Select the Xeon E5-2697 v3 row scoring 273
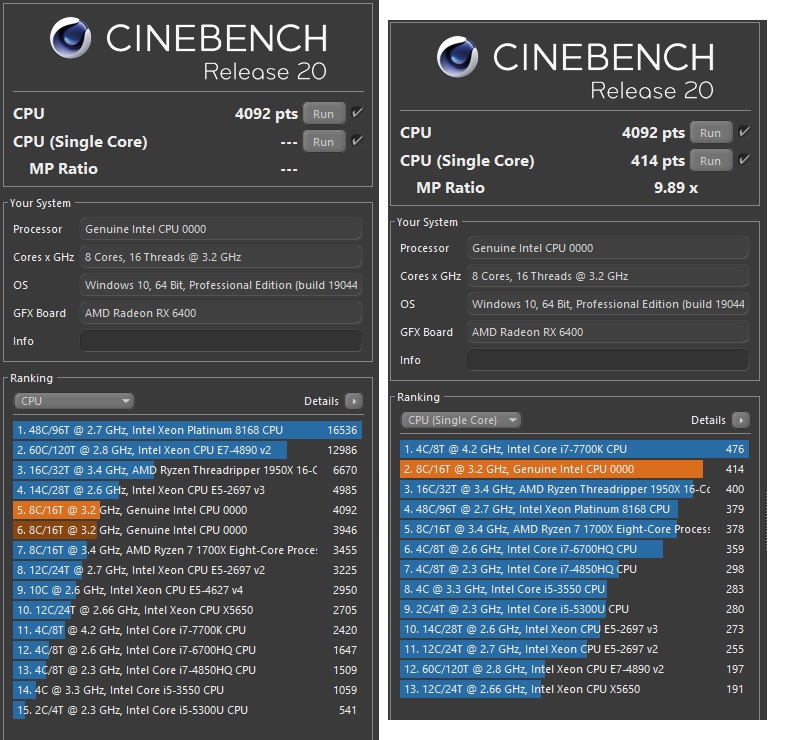800x740 pixels. point(574,629)
